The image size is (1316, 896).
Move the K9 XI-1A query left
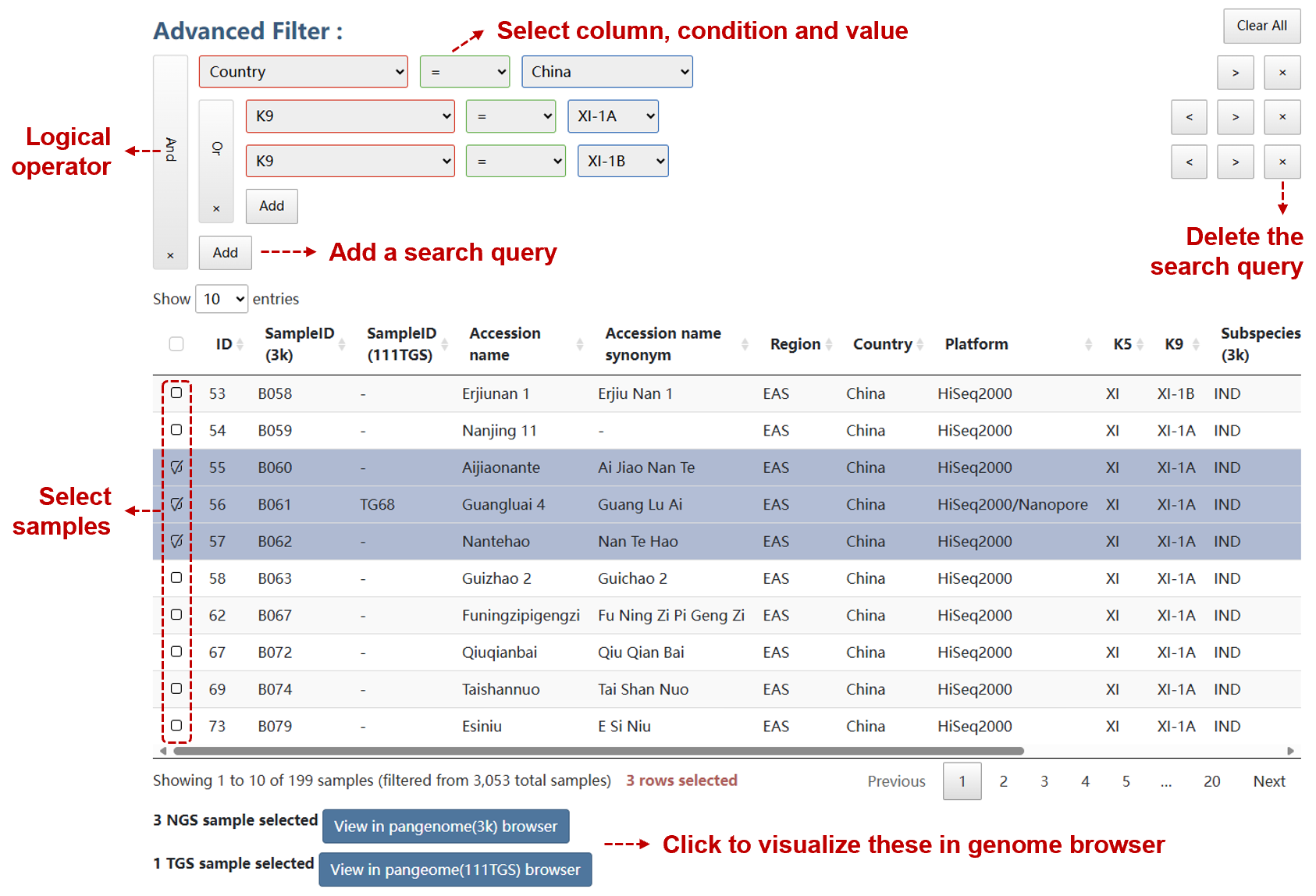tap(1189, 117)
